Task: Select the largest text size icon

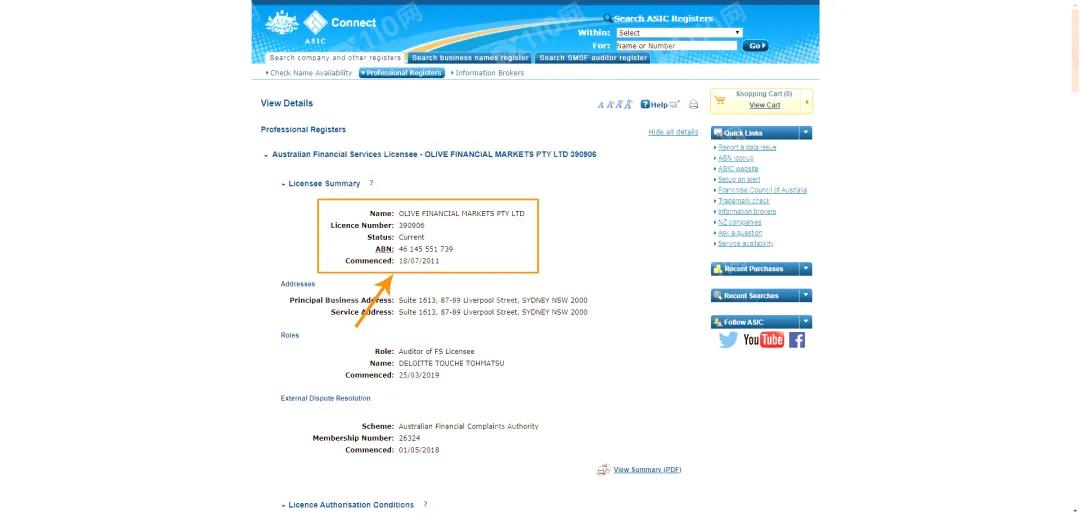Action: 628,105
